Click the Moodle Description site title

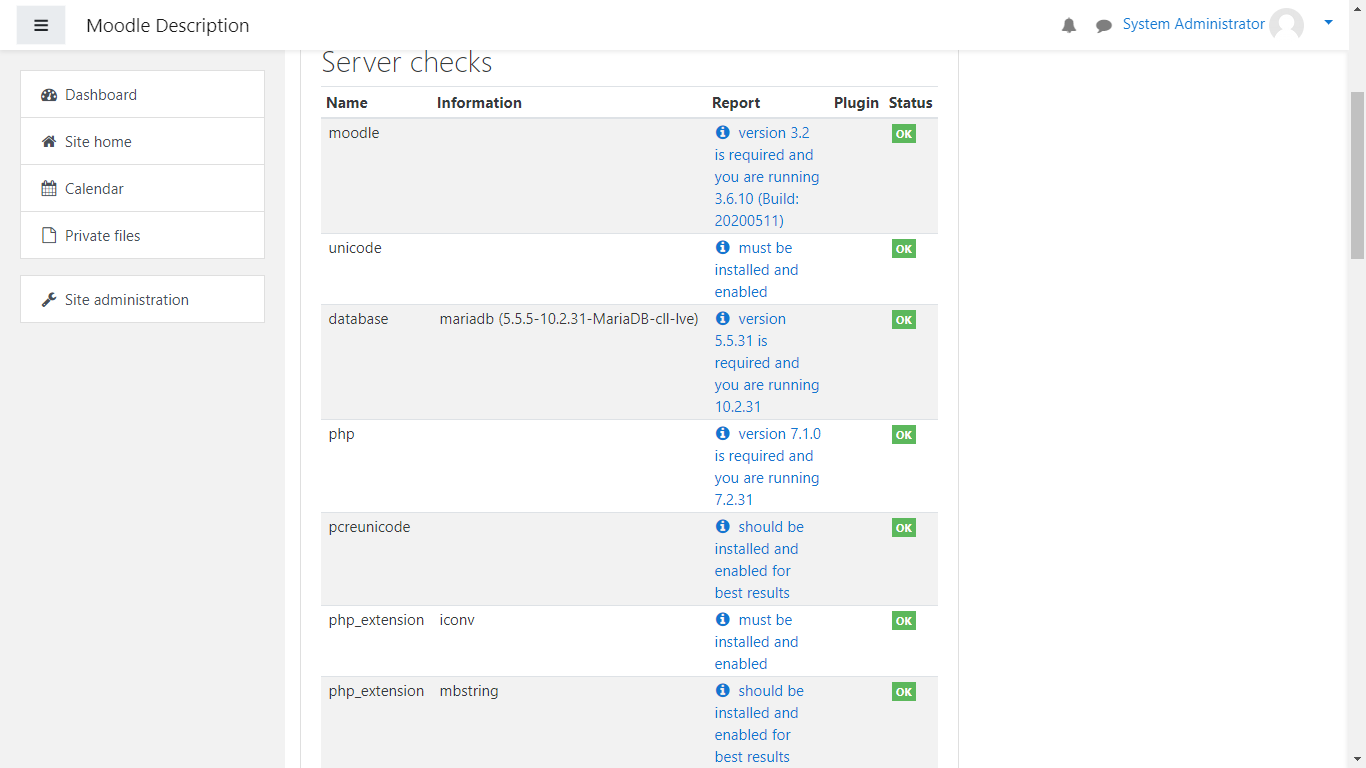tap(168, 26)
